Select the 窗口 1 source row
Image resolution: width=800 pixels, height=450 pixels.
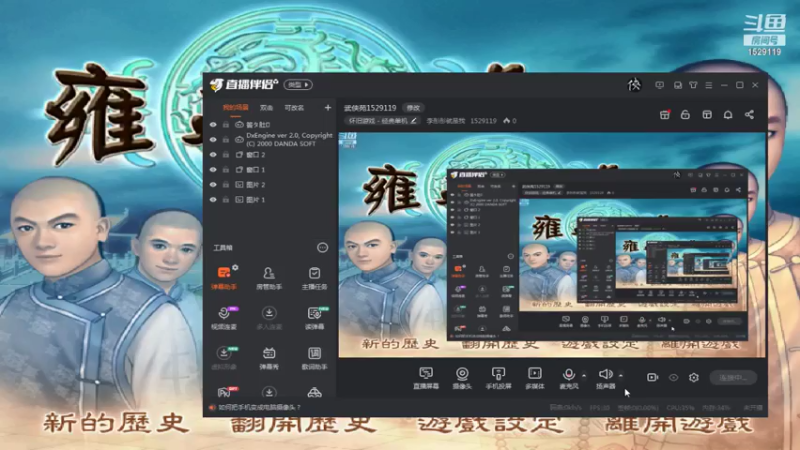click(x=270, y=169)
